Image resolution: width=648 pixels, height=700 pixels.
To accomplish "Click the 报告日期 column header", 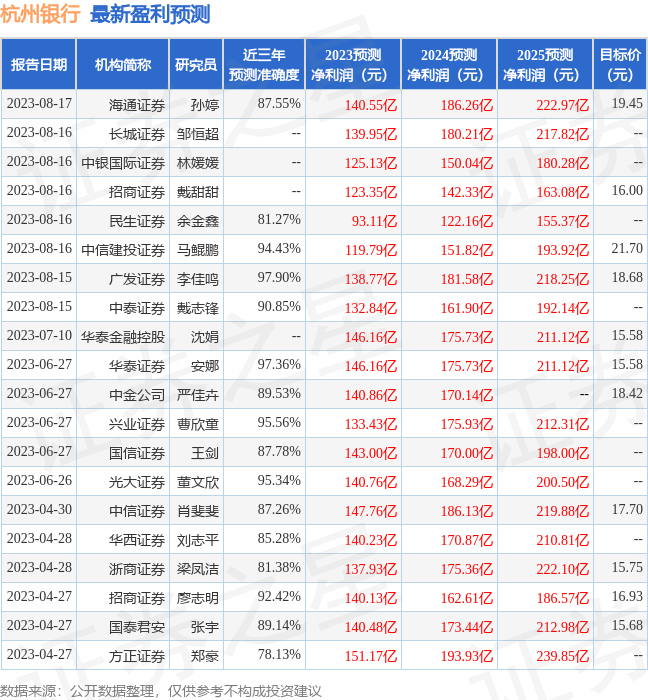I will [x=39, y=65].
